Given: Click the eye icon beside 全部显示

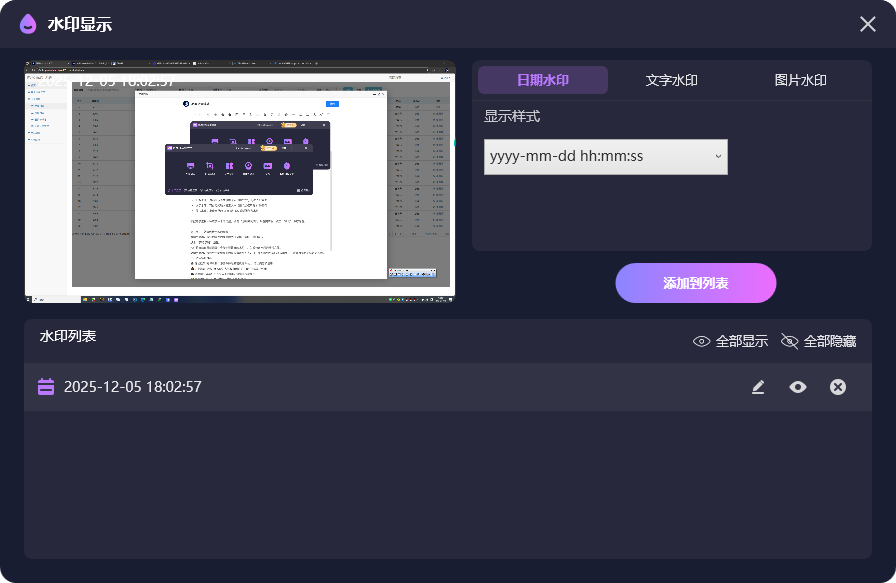Looking at the screenshot, I should point(702,341).
